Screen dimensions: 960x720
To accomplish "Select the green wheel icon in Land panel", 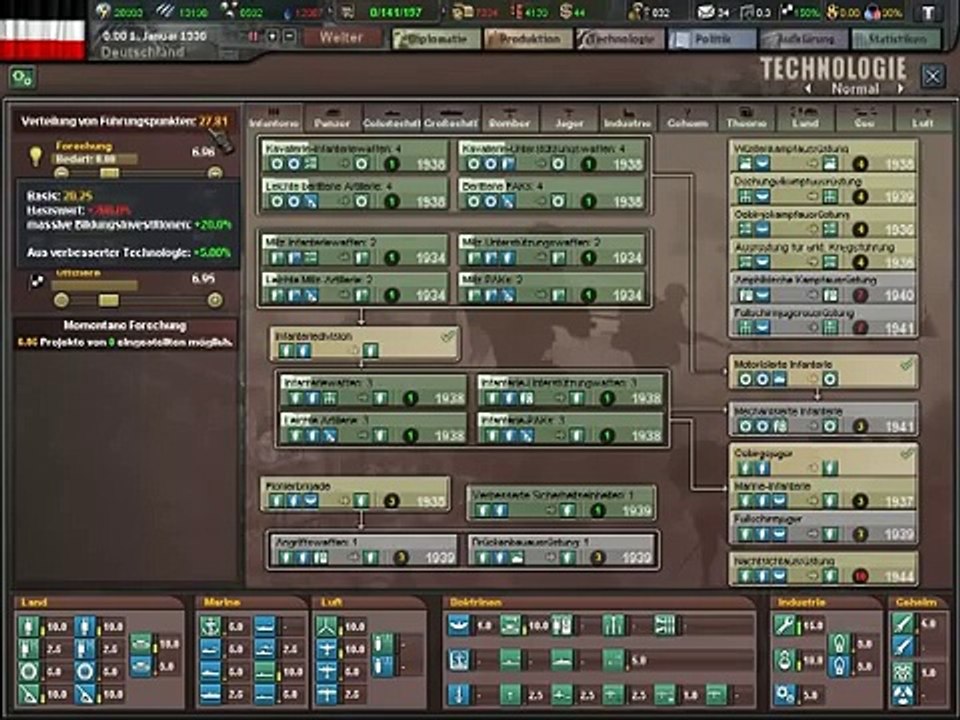I will click(29, 671).
